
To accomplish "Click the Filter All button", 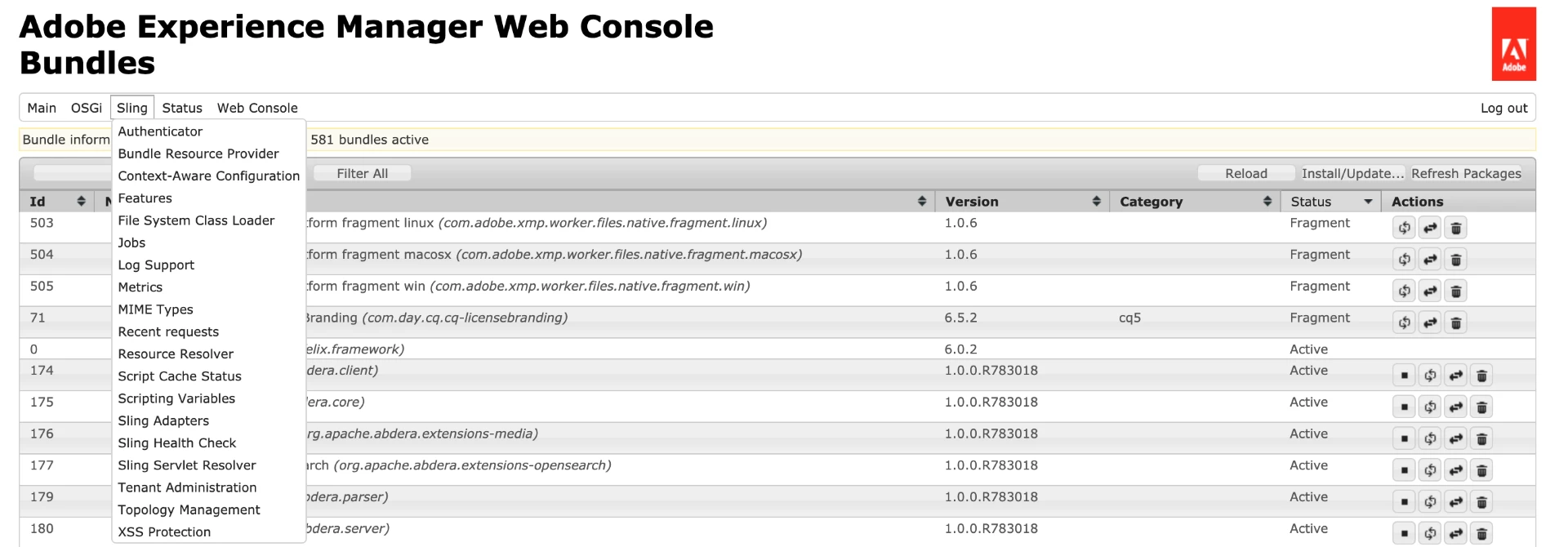I will 363,173.
